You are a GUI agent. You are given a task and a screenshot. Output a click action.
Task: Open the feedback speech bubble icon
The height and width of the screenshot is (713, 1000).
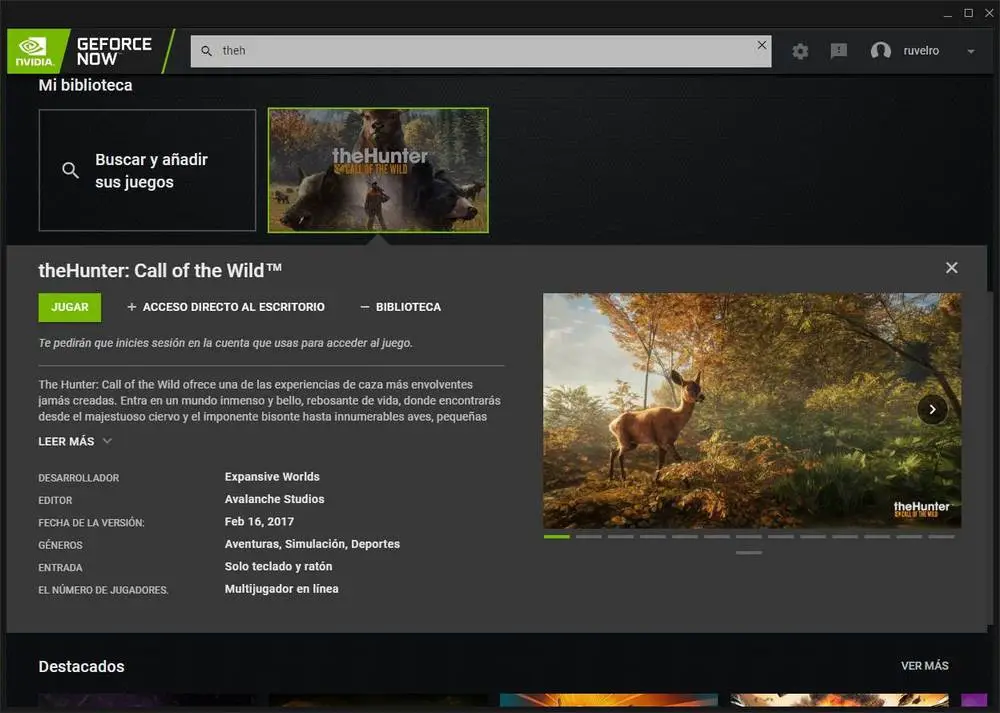839,51
